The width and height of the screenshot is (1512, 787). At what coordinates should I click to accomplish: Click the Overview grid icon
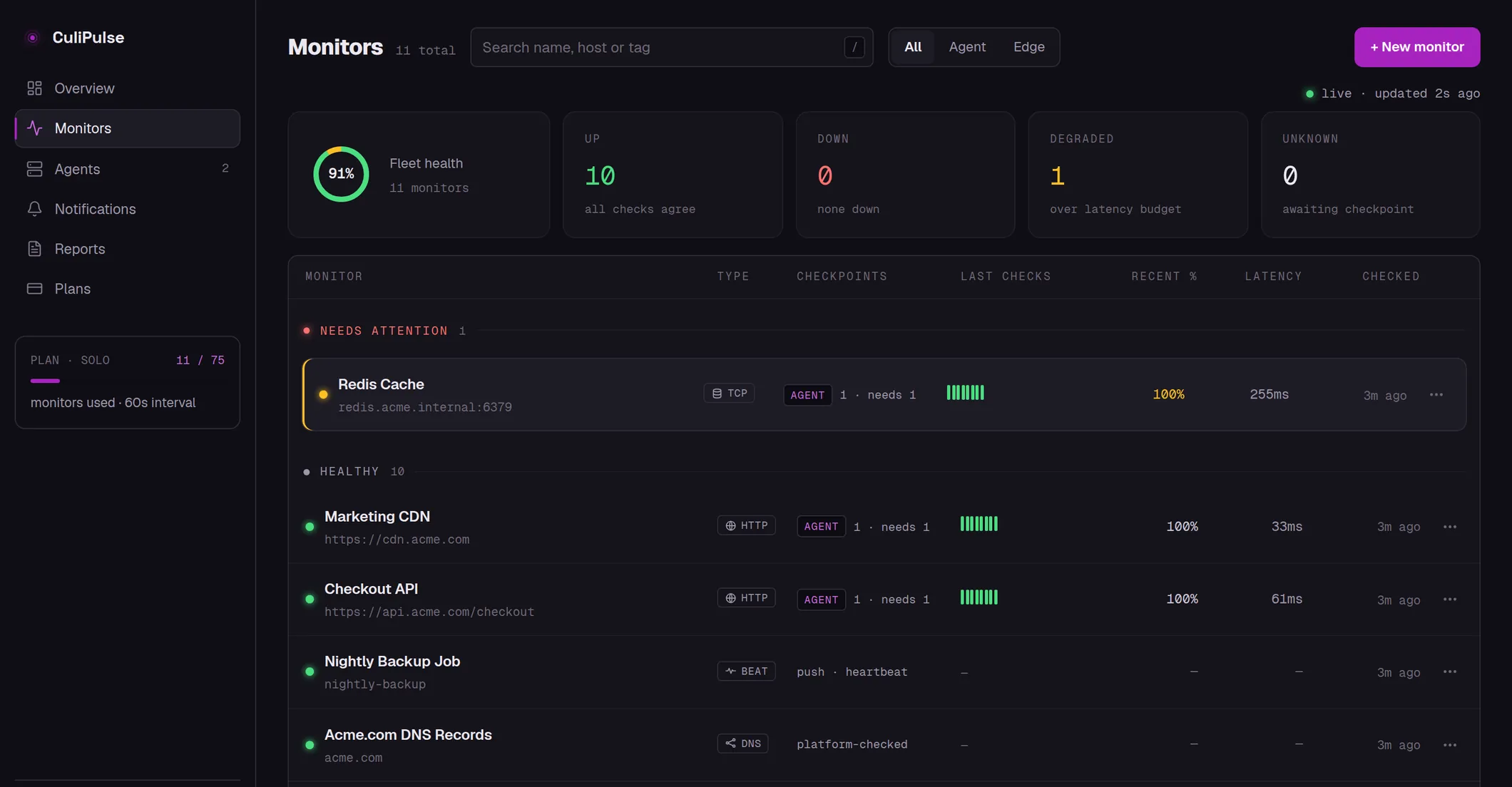click(x=34, y=88)
